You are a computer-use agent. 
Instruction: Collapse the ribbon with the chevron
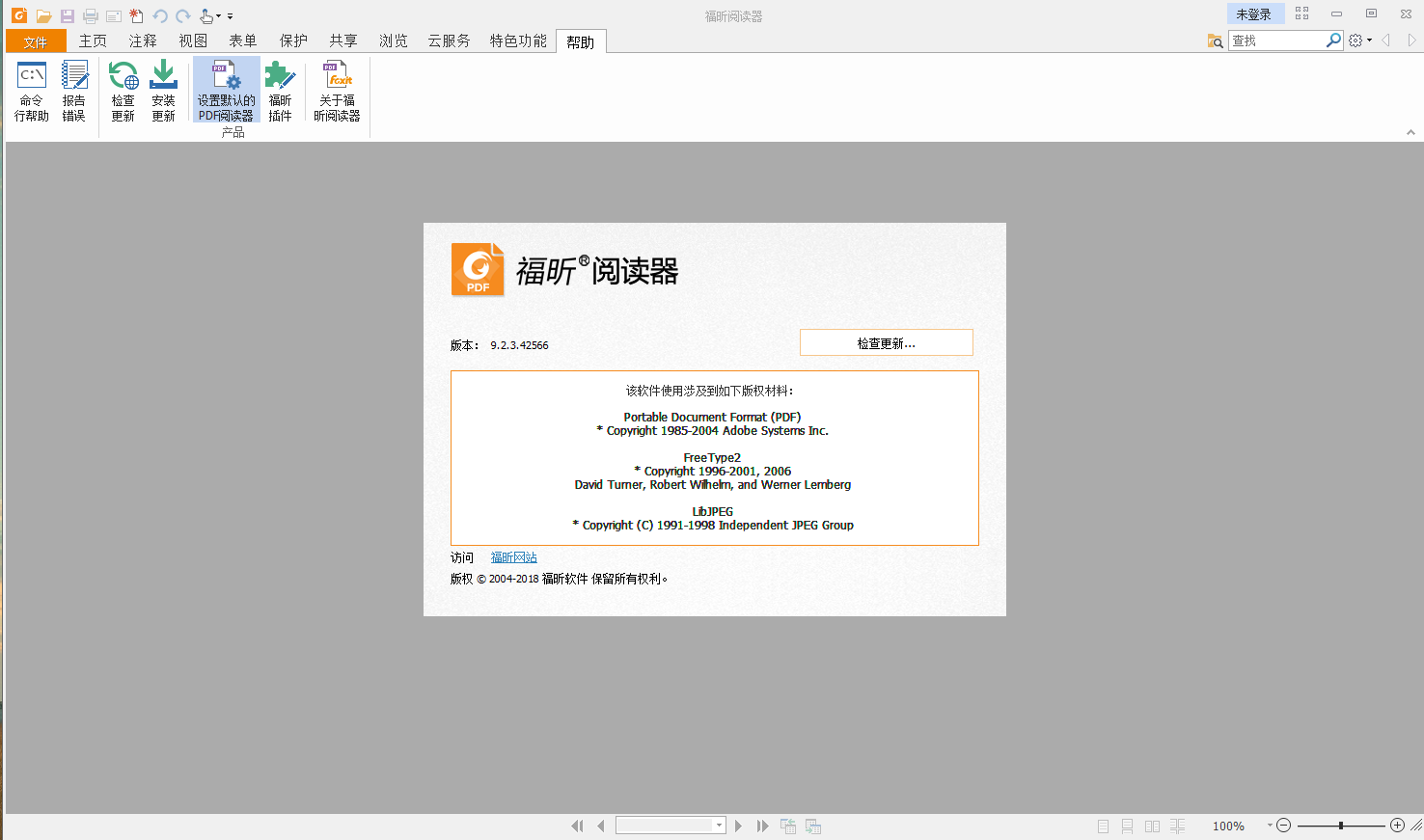point(1410,132)
